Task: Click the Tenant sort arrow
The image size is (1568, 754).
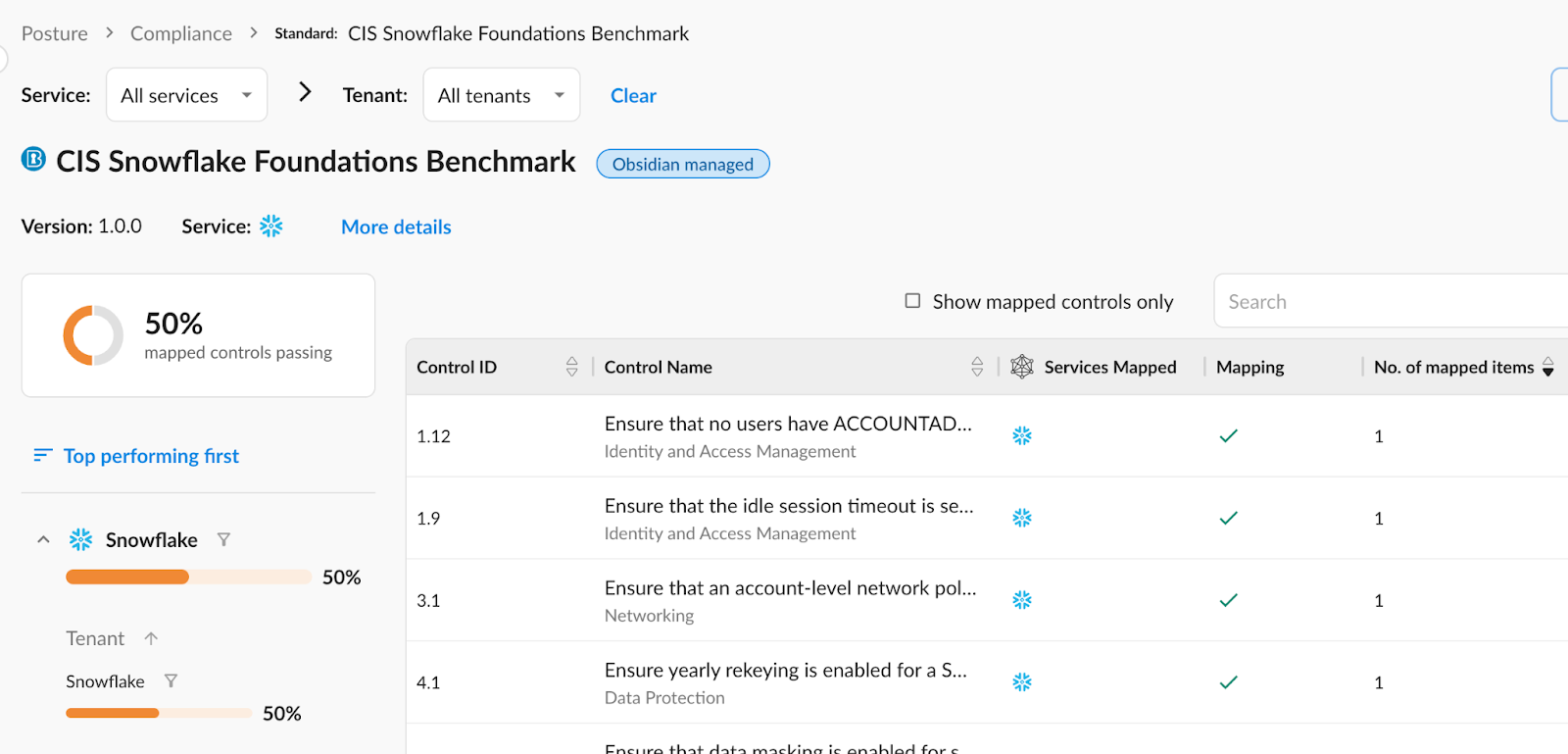Action: click(151, 638)
